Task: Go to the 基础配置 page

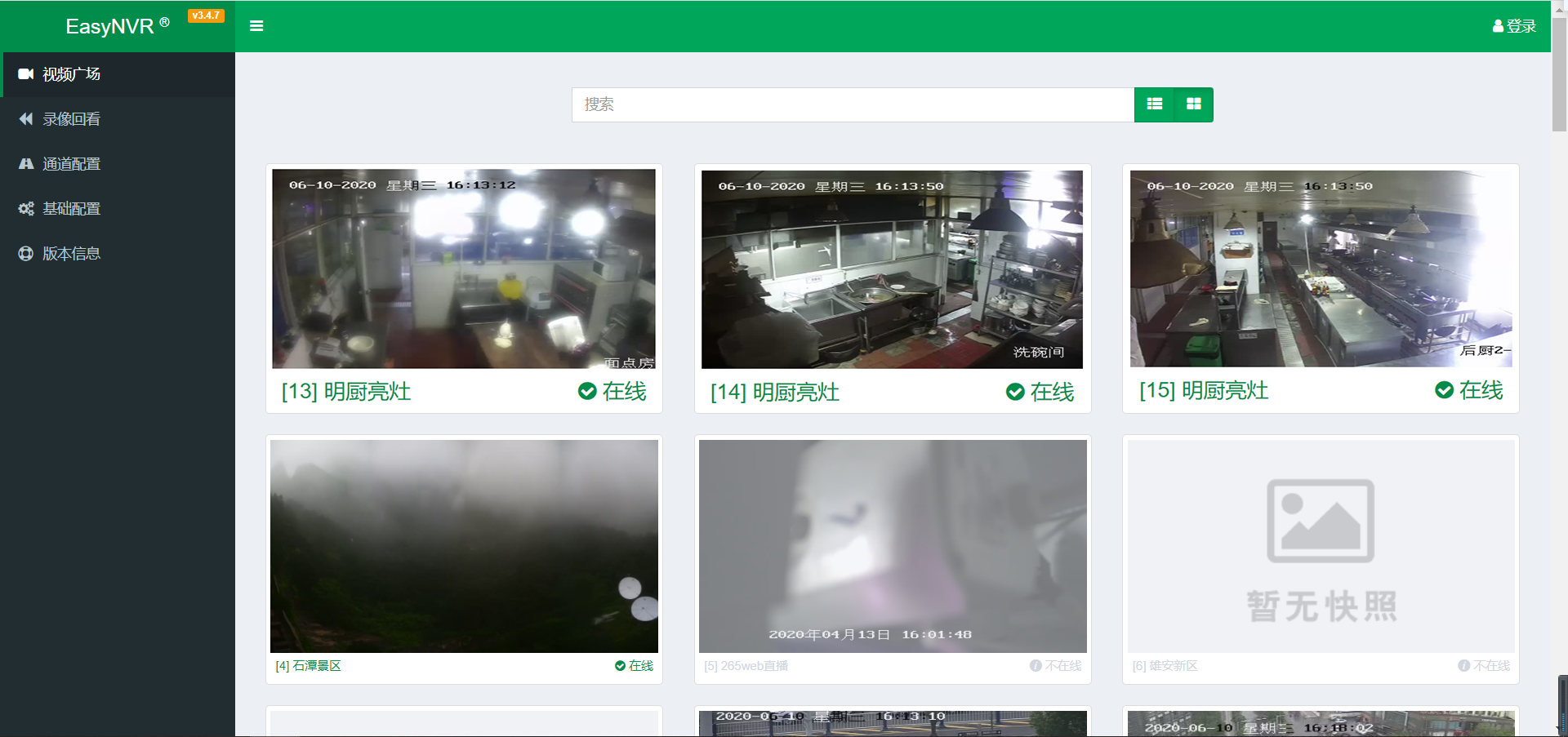Action: point(118,209)
